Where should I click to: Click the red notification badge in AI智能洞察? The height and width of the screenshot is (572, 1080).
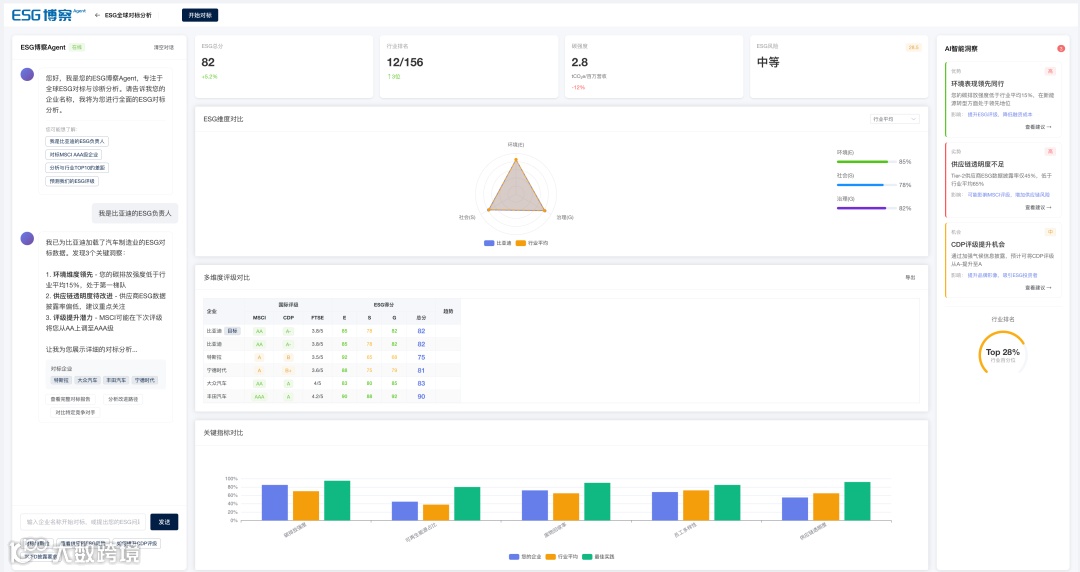pyautogui.click(x=1061, y=48)
